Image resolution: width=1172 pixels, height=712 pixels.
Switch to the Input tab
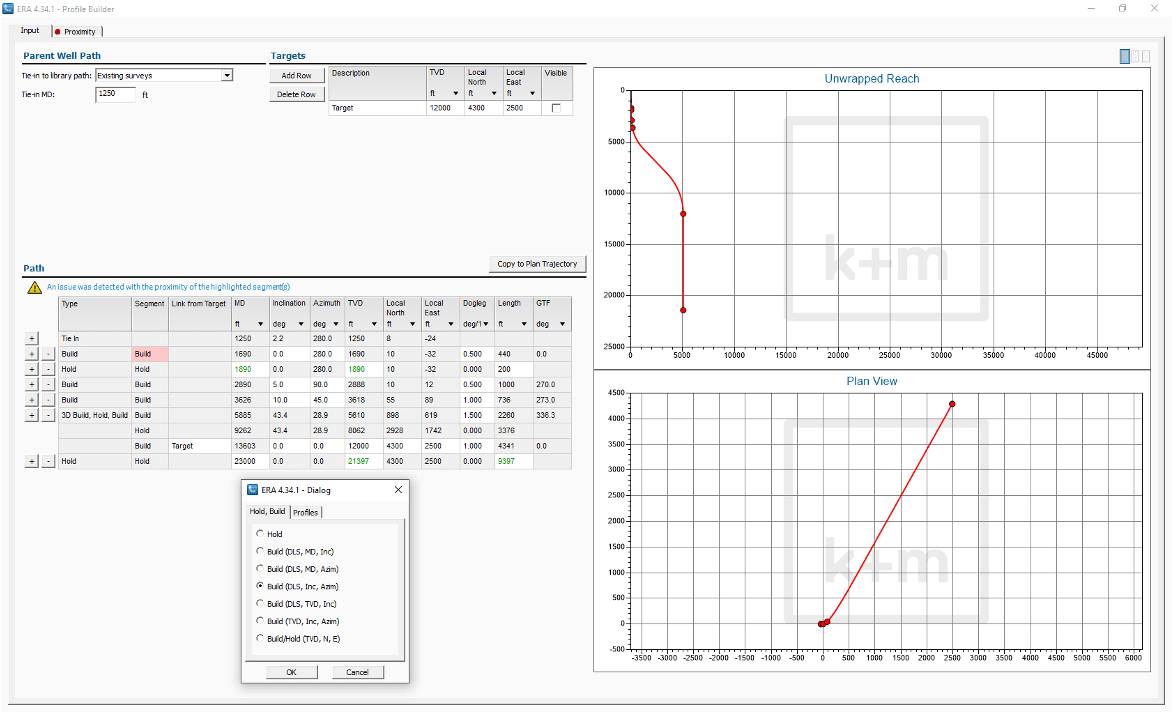[30, 31]
